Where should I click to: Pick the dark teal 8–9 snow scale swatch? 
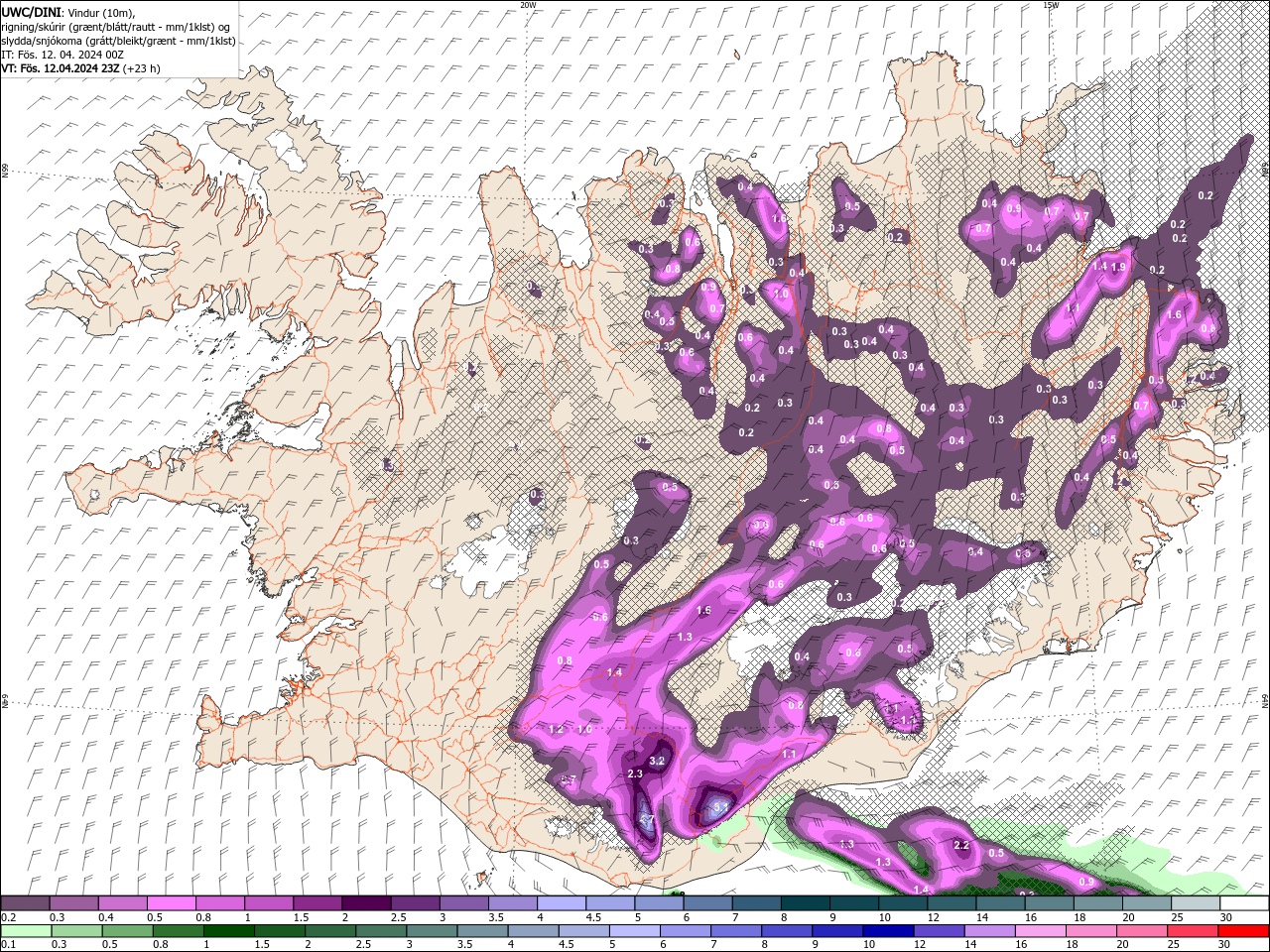[806, 903]
